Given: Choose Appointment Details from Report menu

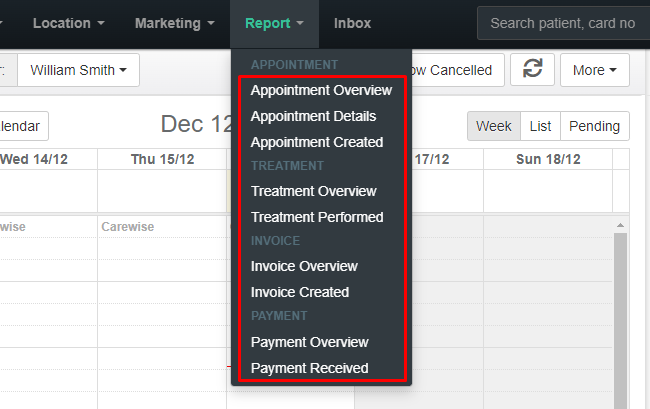Looking at the screenshot, I should click(x=313, y=116).
